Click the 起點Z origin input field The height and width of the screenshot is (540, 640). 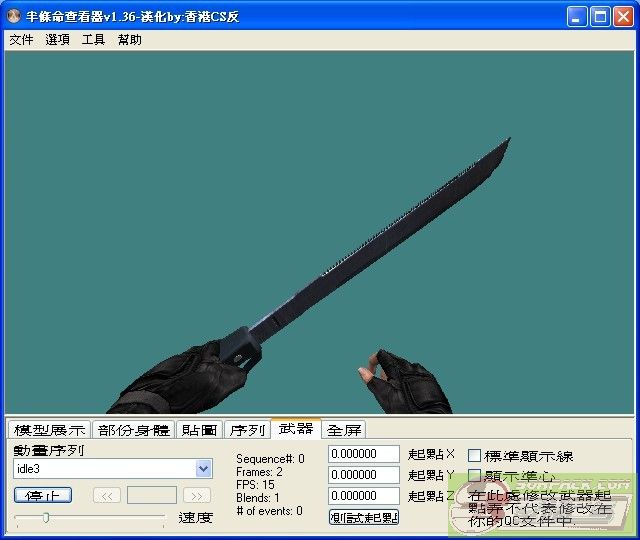click(x=364, y=496)
